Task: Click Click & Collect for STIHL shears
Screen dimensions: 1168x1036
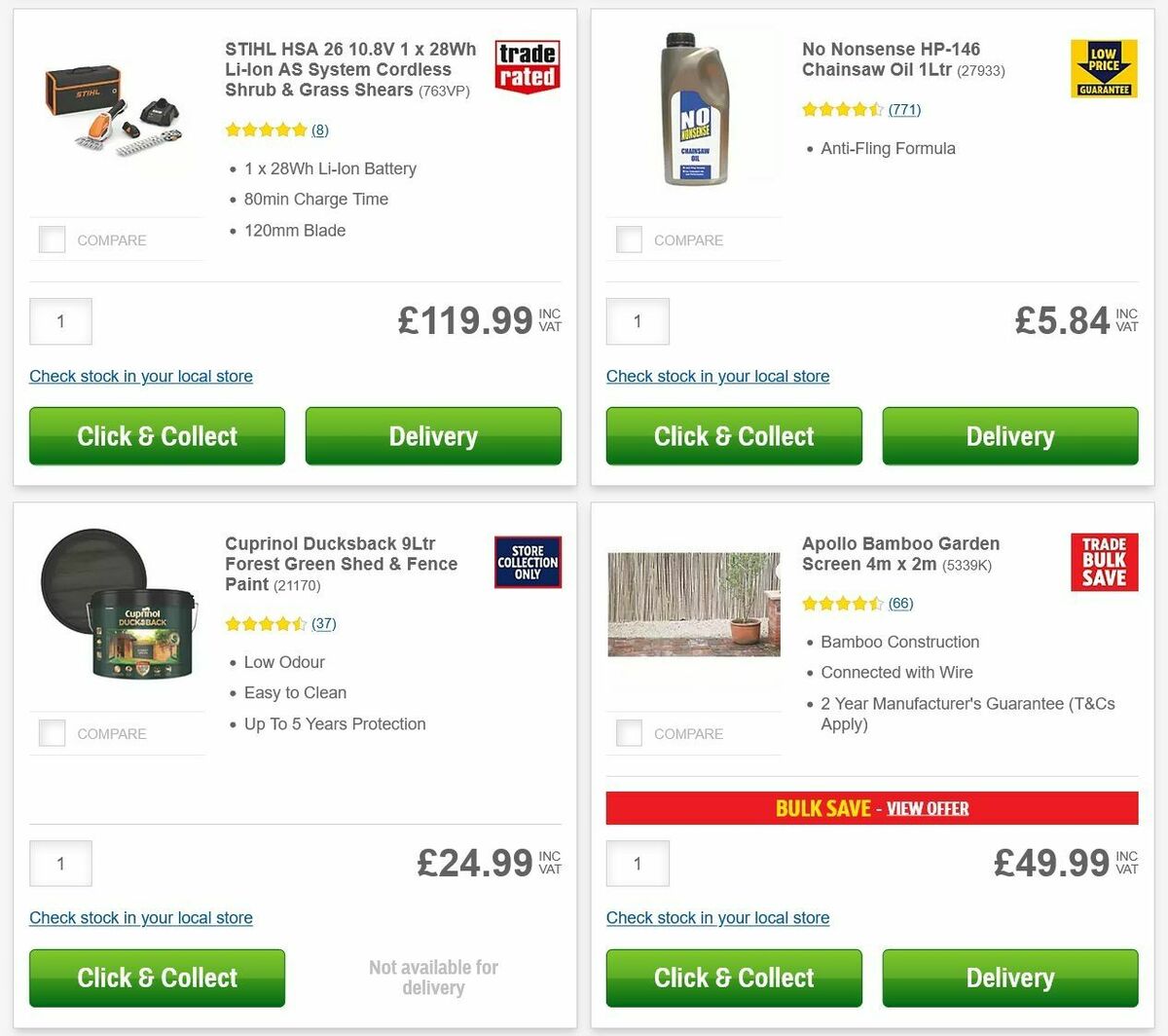Action: pos(157,435)
